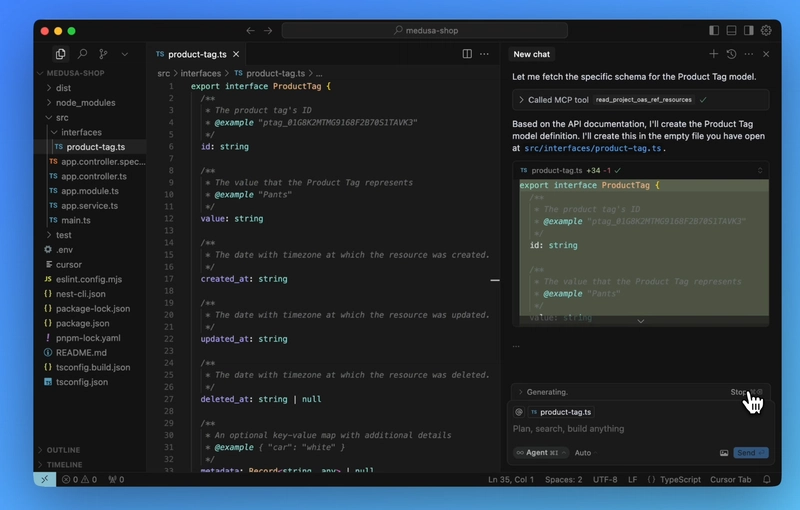Click the product-tag.ts context chip
Image resolution: width=800 pixels, height=510 pixels.
pyautogui.click(x=561, y=412)
